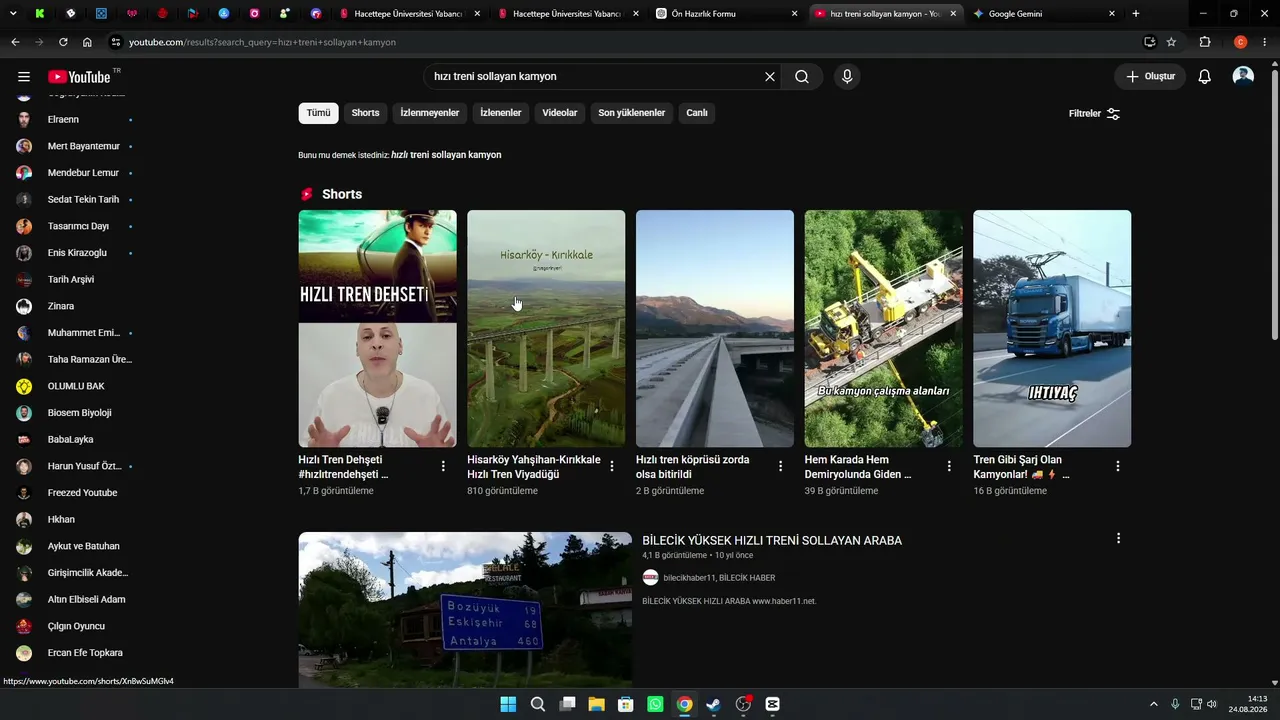Select the Shorts filter chip

tap(365, 113)
